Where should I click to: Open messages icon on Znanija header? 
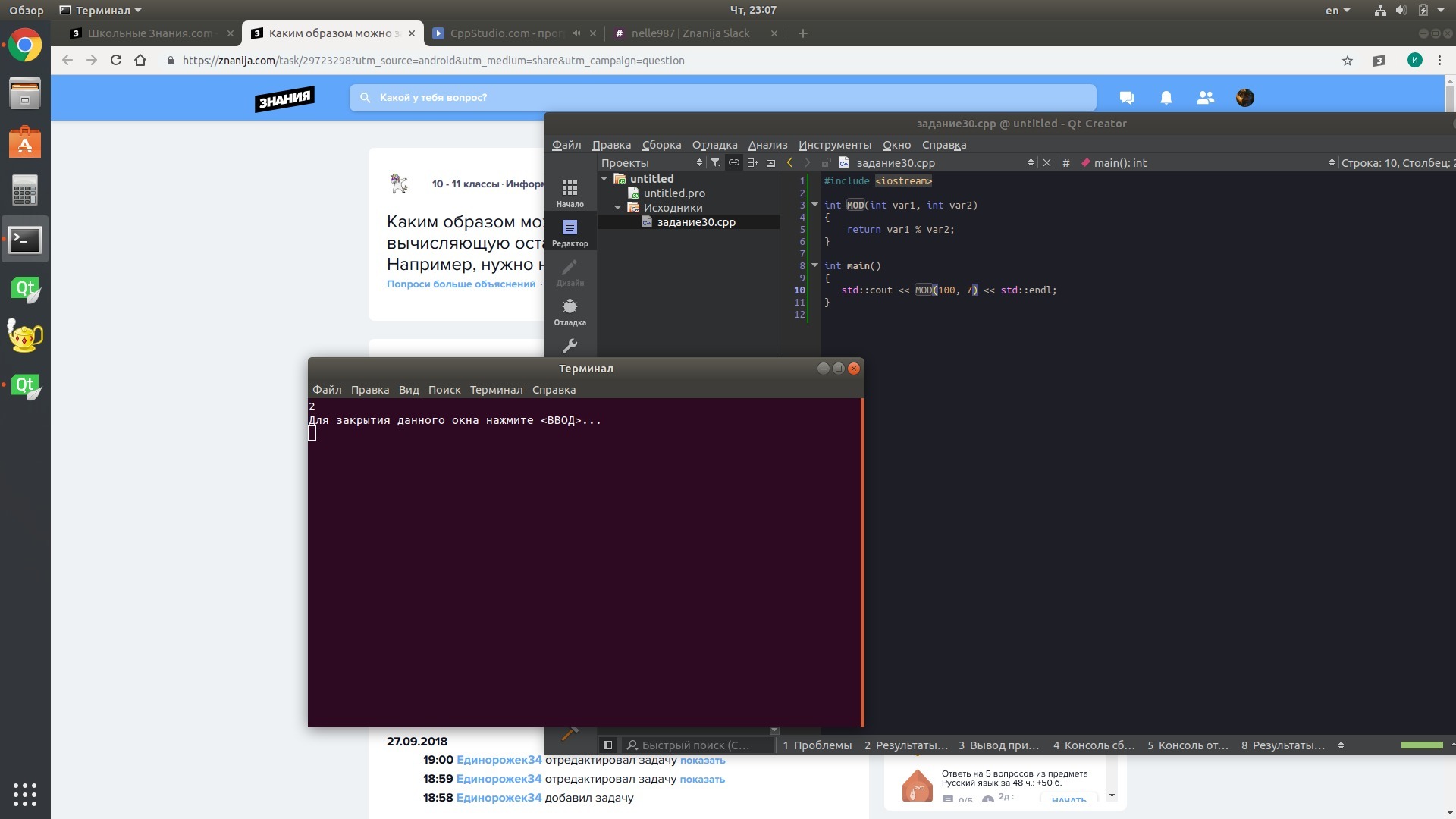pyautogui.click(x=1126, y=97)
